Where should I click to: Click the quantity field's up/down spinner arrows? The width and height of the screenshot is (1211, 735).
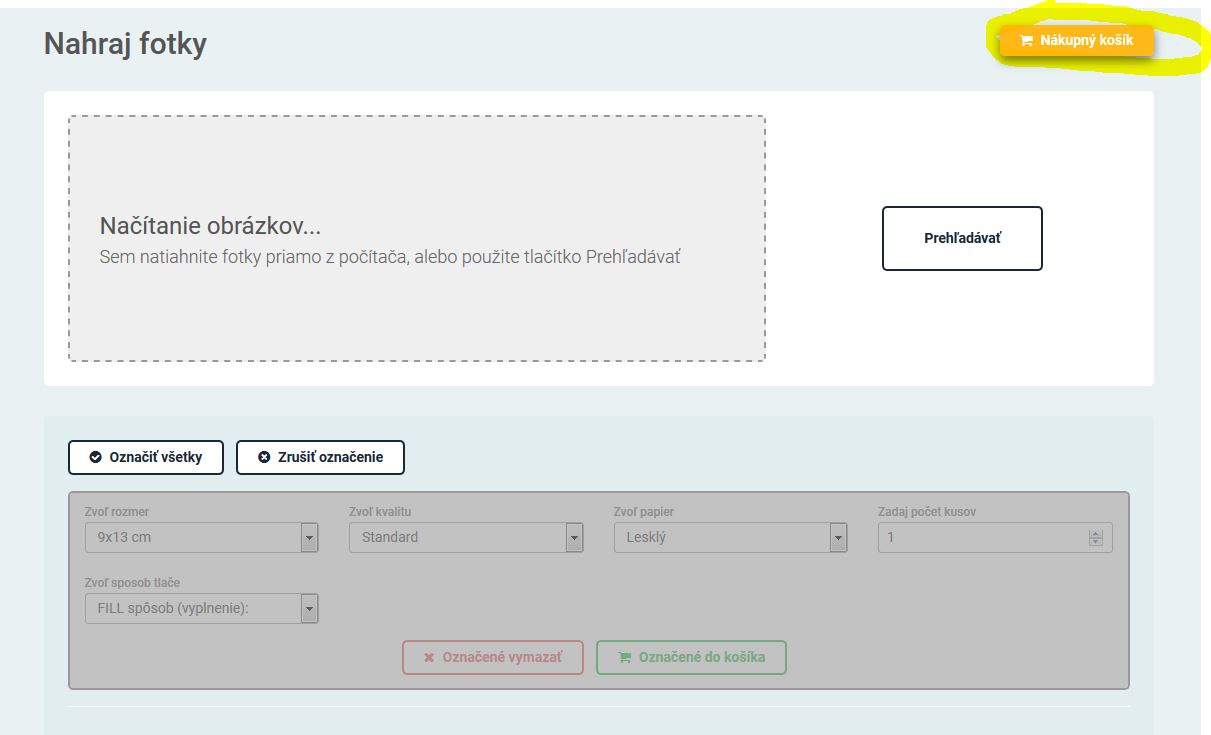pos(1095,538)
